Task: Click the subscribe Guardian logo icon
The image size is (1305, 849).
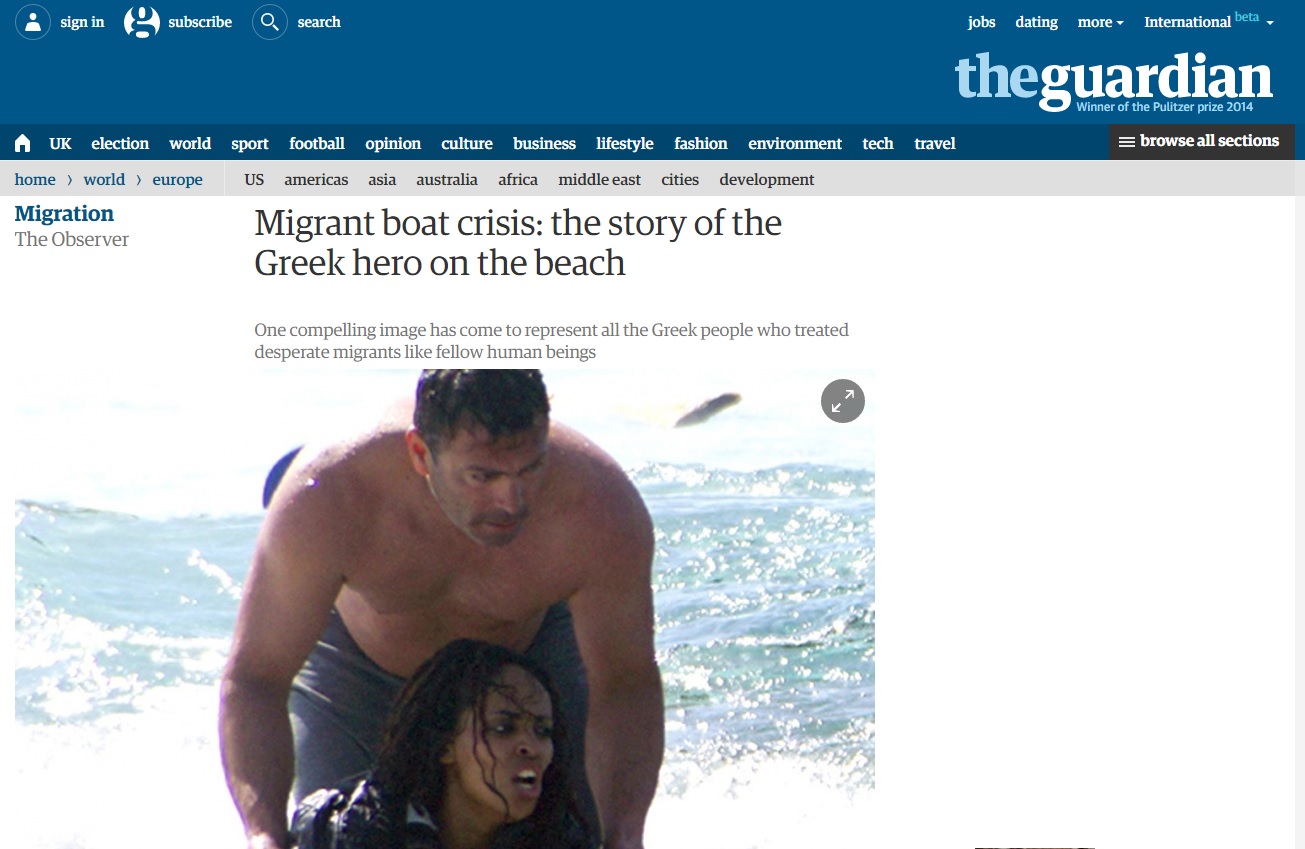Action: click(x=142, y=22)
